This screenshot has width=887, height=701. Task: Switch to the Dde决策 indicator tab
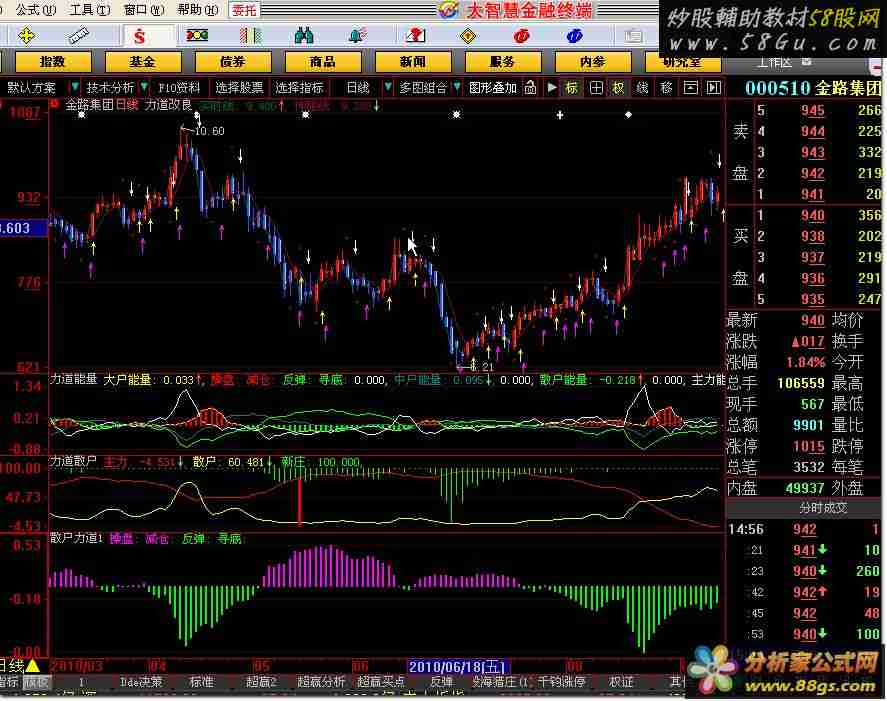141,682
